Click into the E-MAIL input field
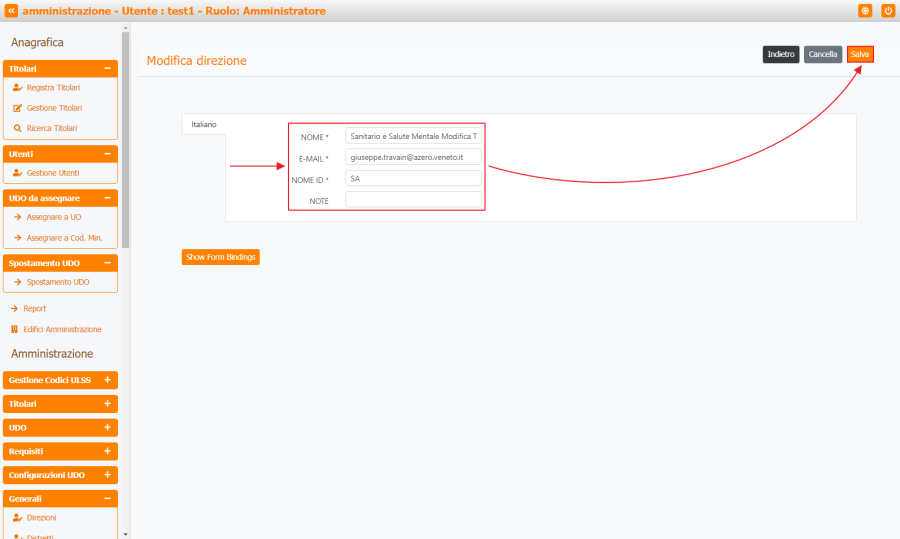This screenshot has height=539, width=900. point(413,157)
